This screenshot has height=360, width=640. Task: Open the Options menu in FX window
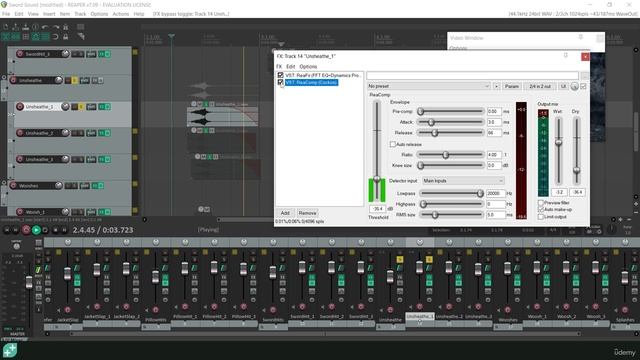click(308, 67)
